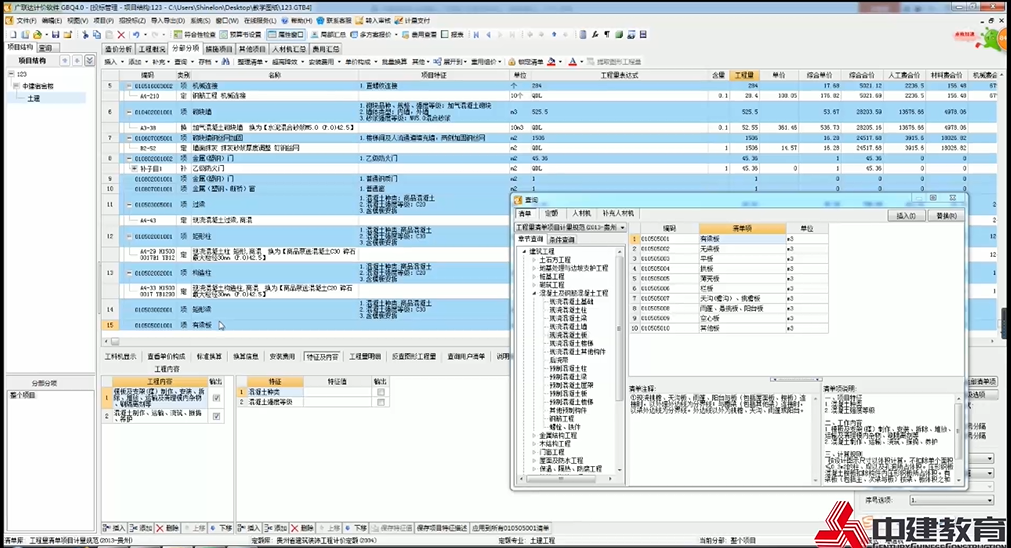Click the New file icon in toolbar
The height and width of the screenshot is (548, 1011).
(x=12, y=34)
